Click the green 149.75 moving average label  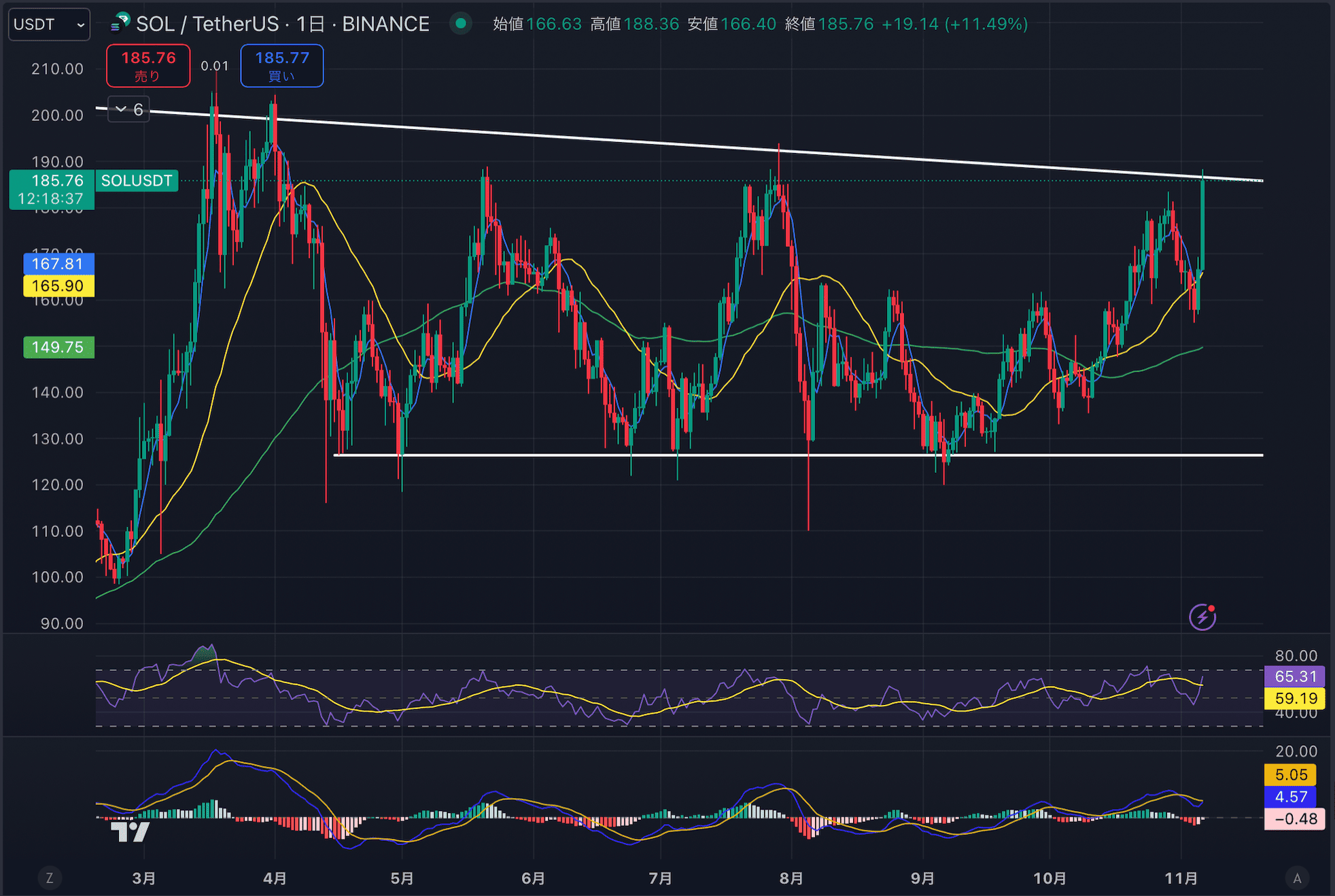(58, 347)
